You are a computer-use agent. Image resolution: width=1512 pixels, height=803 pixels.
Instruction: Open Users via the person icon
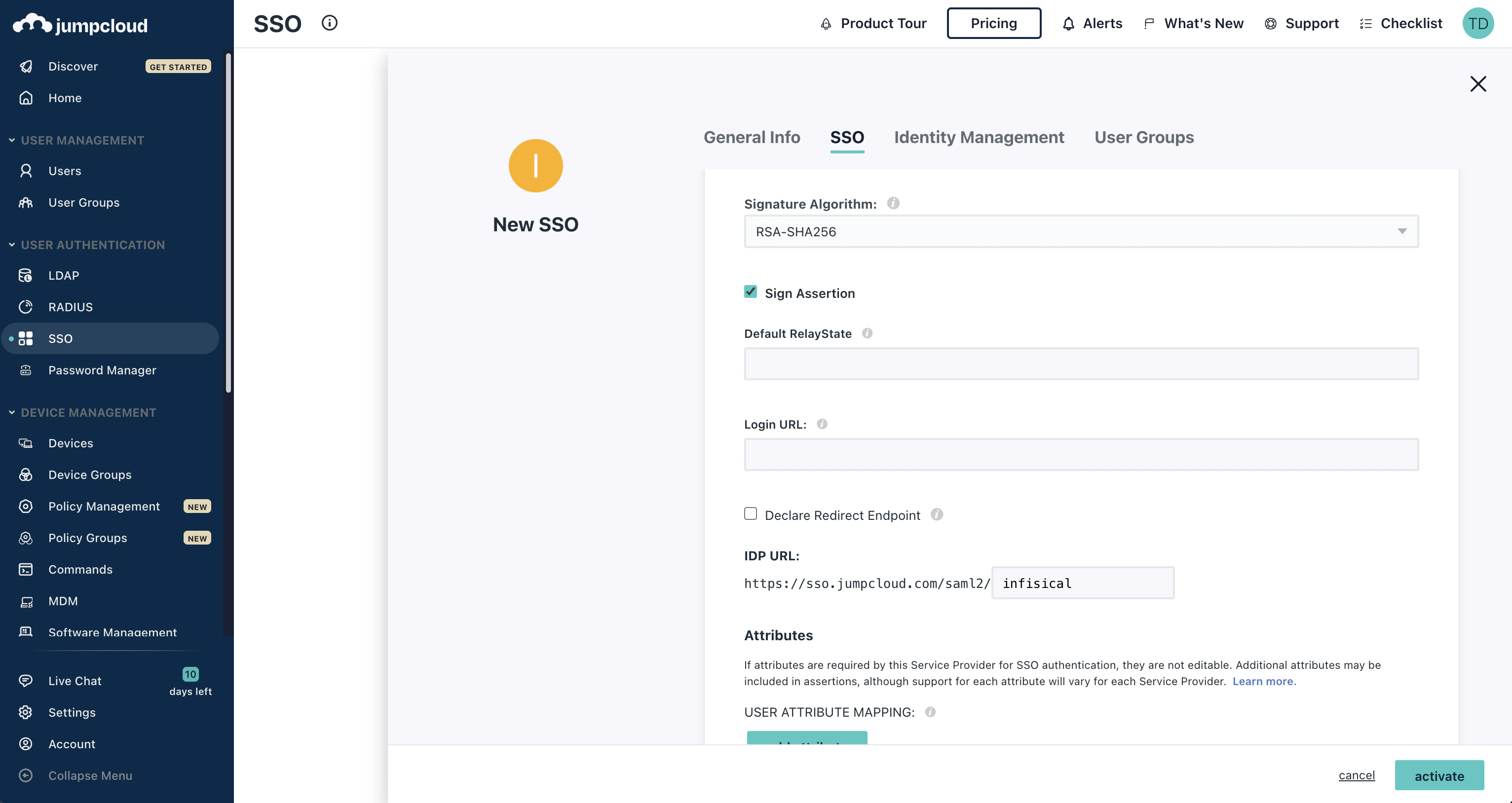tap(26, 171)
